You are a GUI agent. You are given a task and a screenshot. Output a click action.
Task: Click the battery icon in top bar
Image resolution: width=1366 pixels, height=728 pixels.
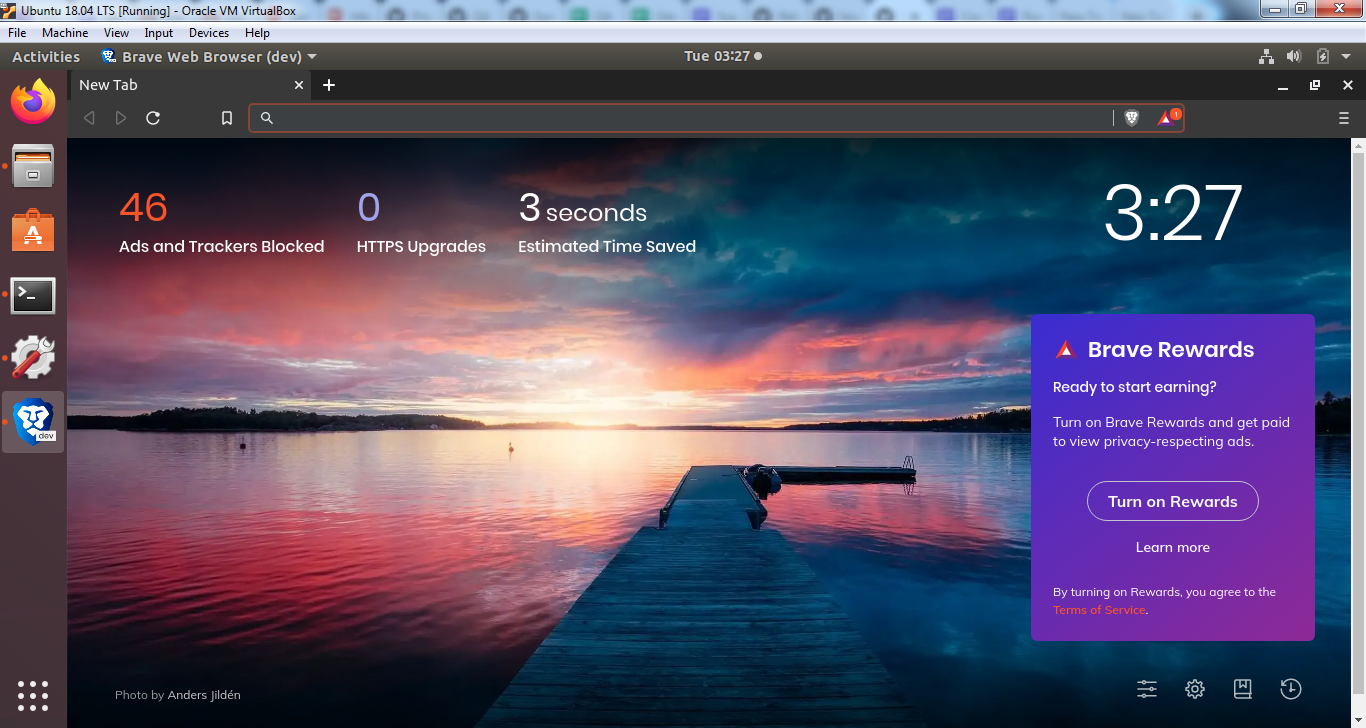(x=1322, y=56)
